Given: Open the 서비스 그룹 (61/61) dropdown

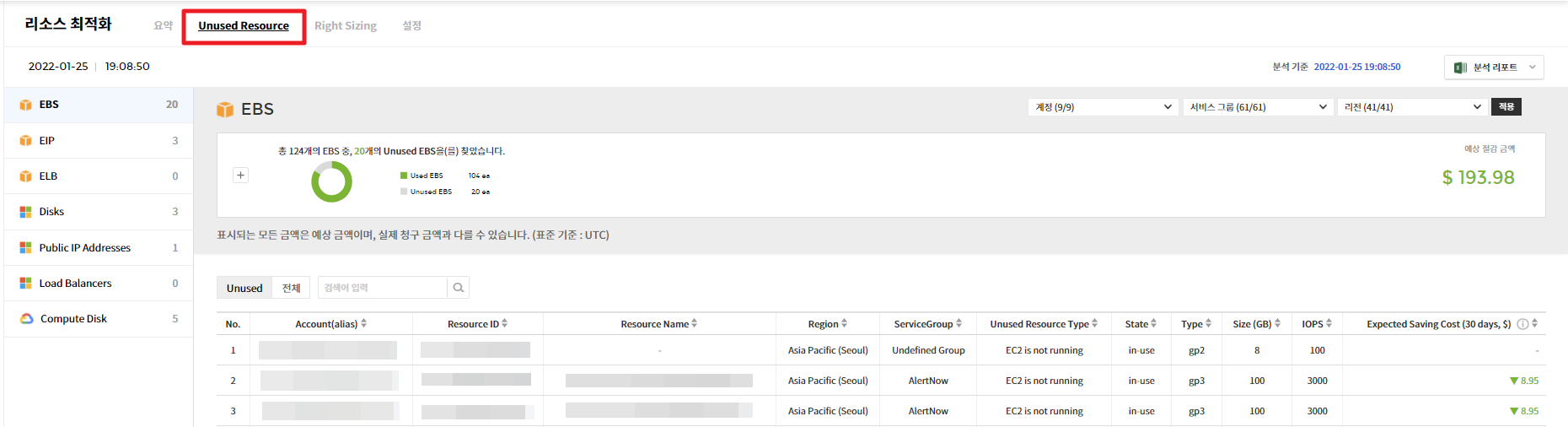Looking at the screenshot, I should 1257,107.
